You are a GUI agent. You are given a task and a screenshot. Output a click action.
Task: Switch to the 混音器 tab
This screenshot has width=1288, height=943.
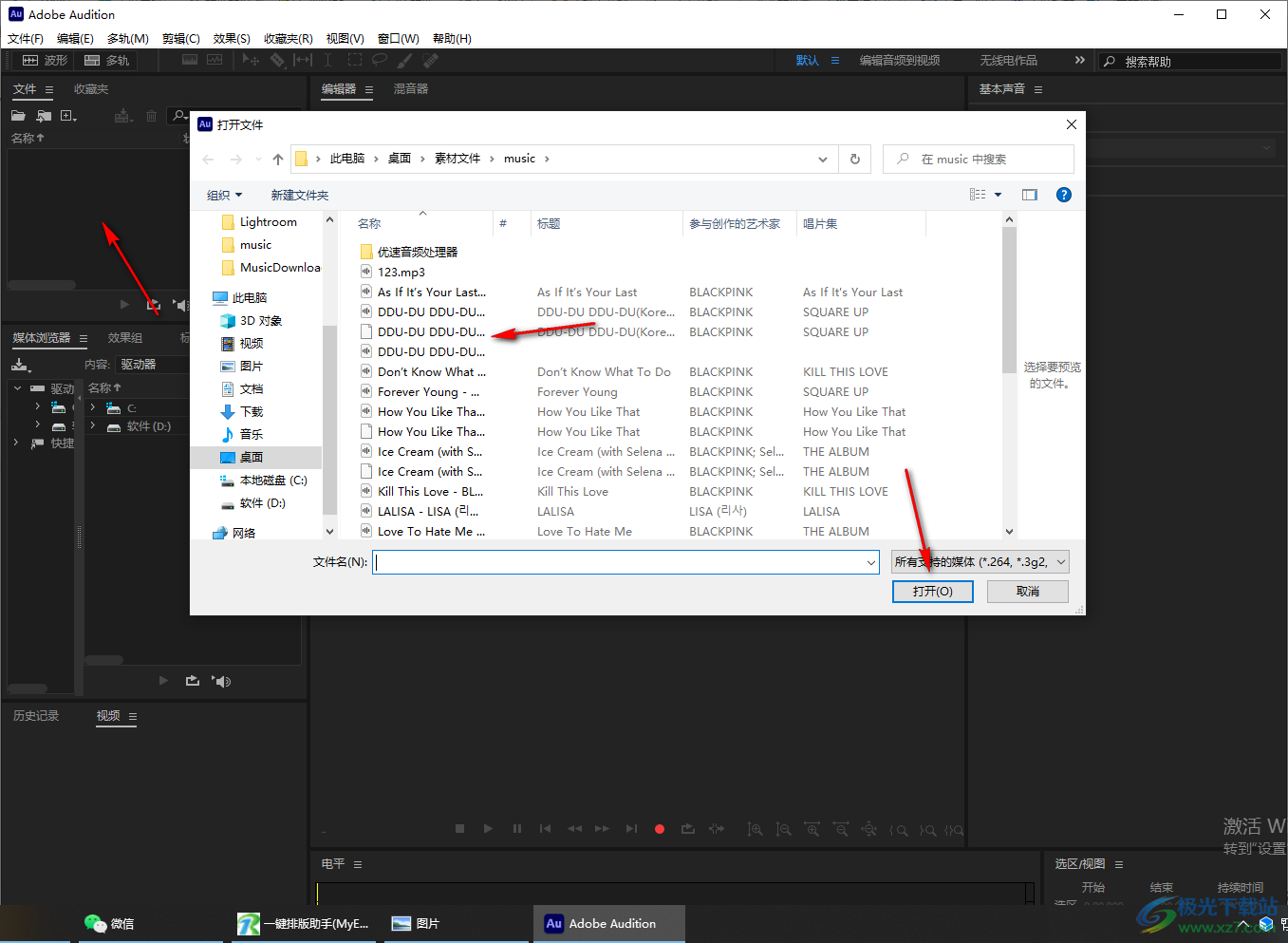411,89
